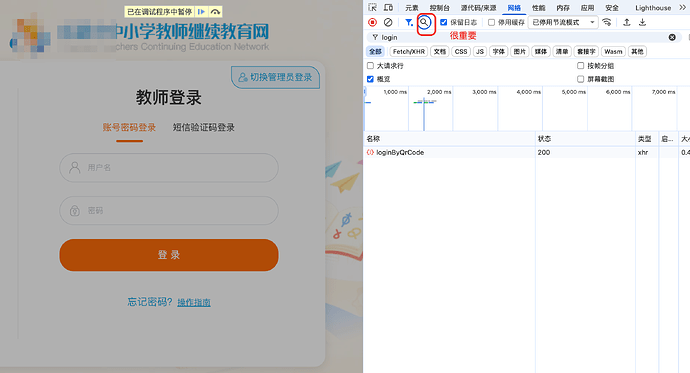Clear the network log
Viewport: 690px width, 373px height.
(388, 22)
